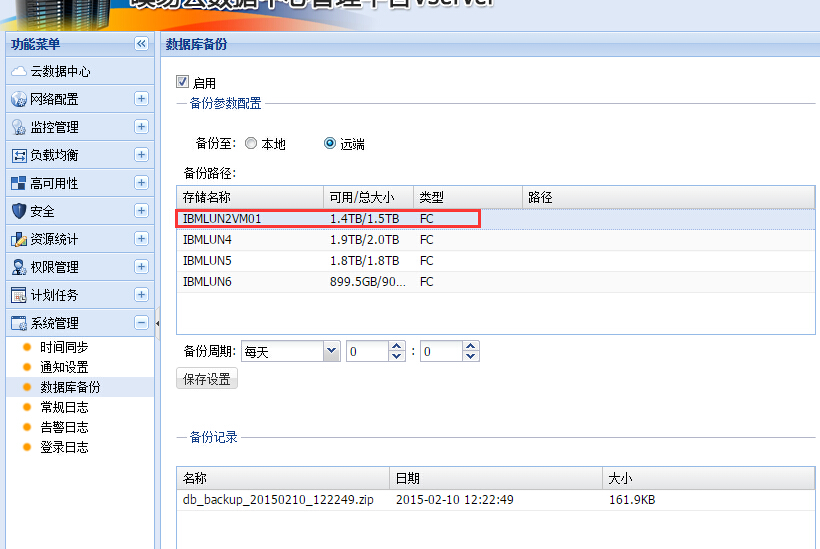Select the 本地 radio button
Image resolution: width=820 pixels, height=549 pixels.
[251, 143]
